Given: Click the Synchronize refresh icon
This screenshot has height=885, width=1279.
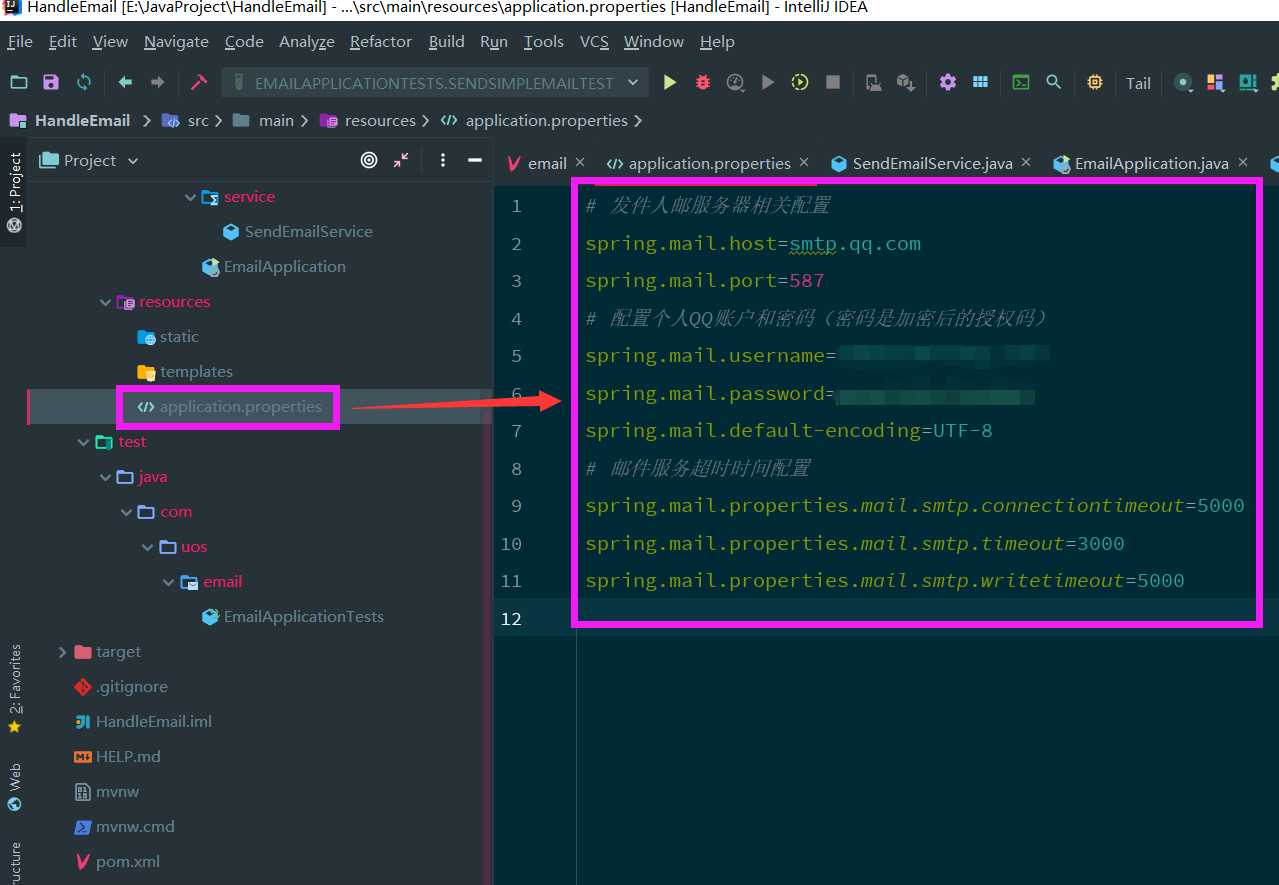Looking at the screenshot, I should coord(84,82).
